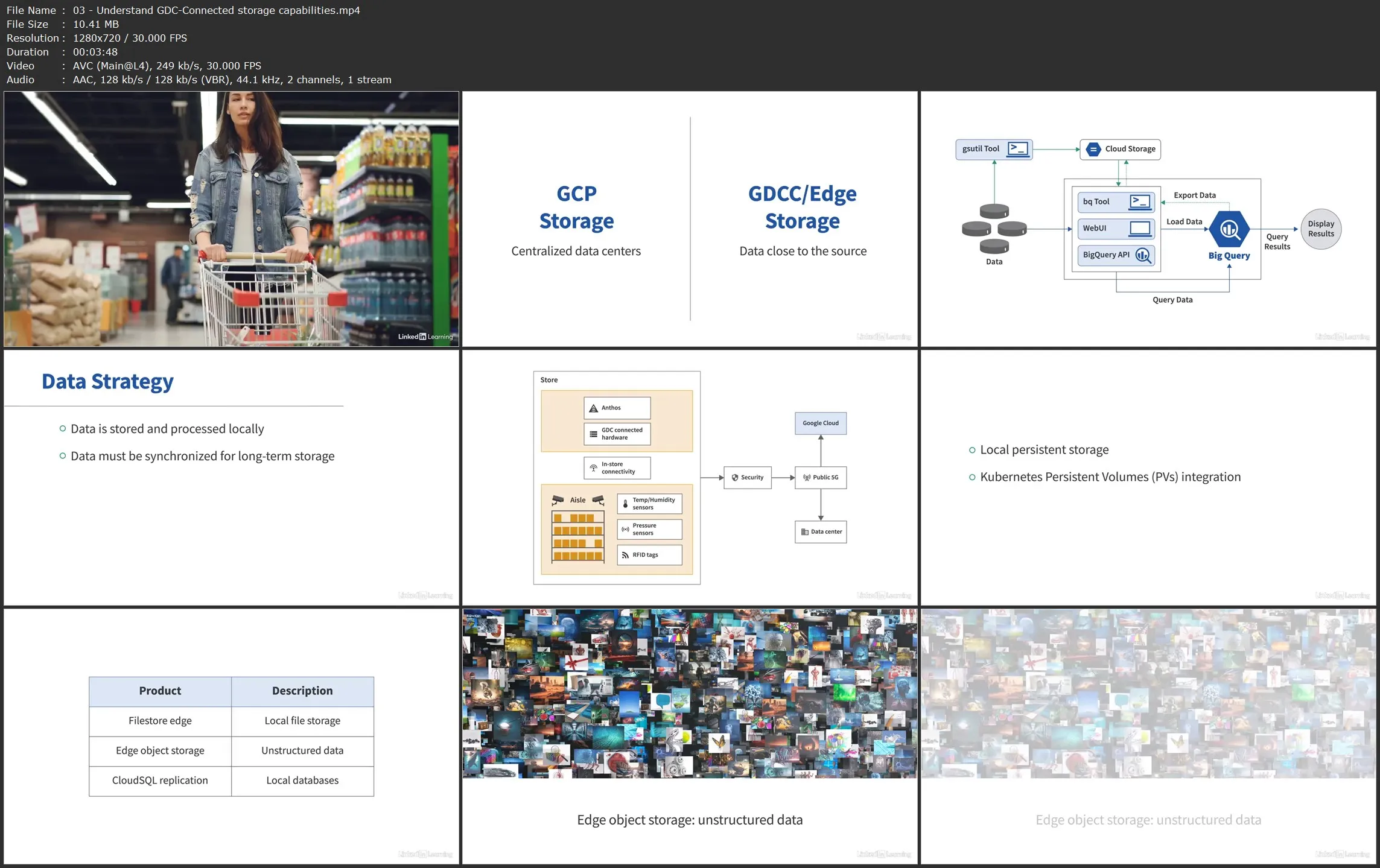Click the Audio codec line AAC 128 kb/s
The width and height of the screenshot is (1380, 868).
232,80
